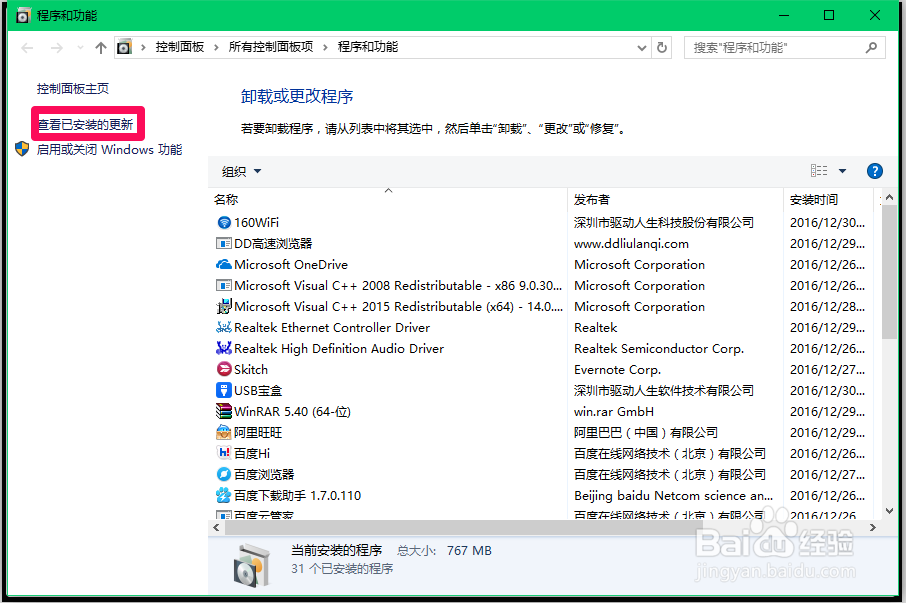Click the forward navigation arrow

[57, 48]
